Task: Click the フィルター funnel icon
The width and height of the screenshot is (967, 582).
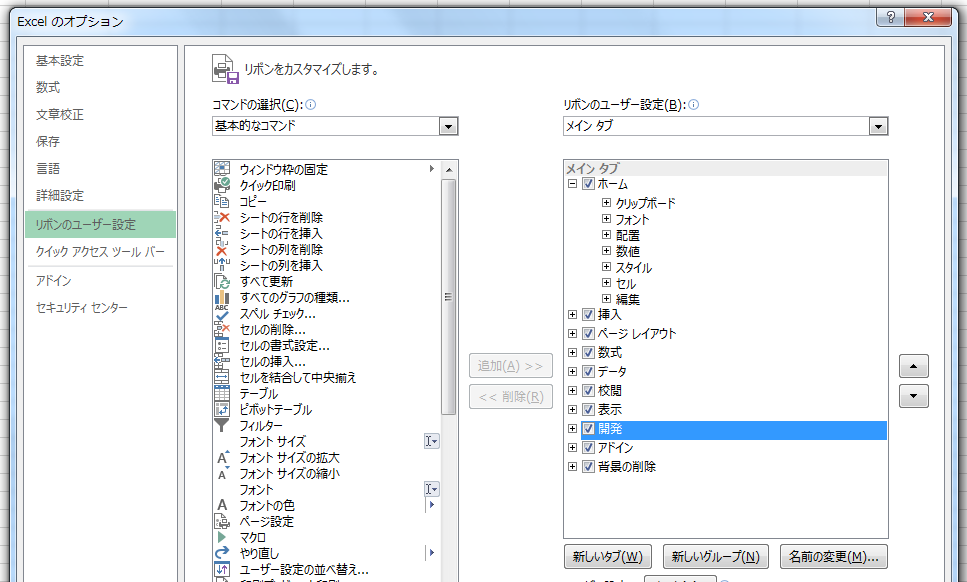Action: (222, 425)
